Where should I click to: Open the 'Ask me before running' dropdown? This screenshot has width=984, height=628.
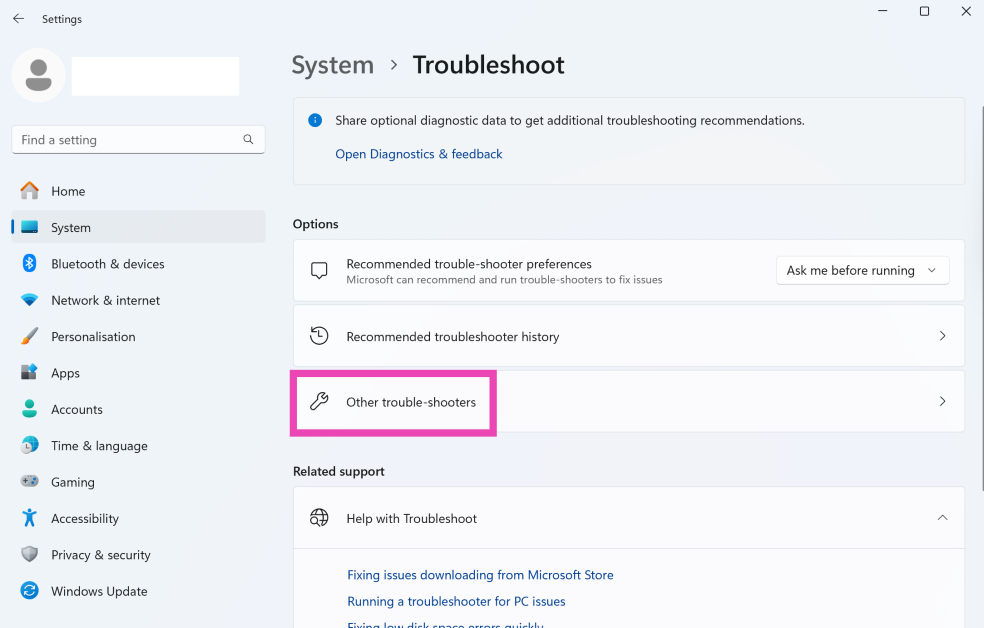tap(862, 270)
